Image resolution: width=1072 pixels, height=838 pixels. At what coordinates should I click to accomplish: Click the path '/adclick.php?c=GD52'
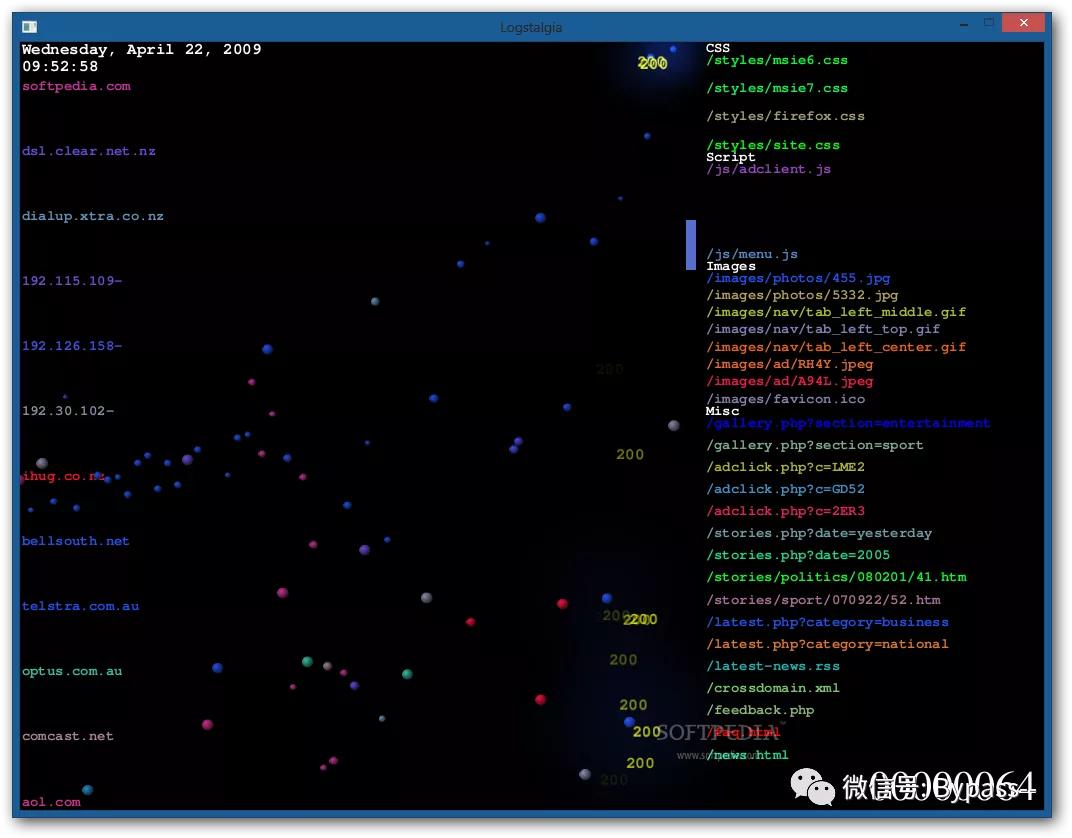coord(786,489)
